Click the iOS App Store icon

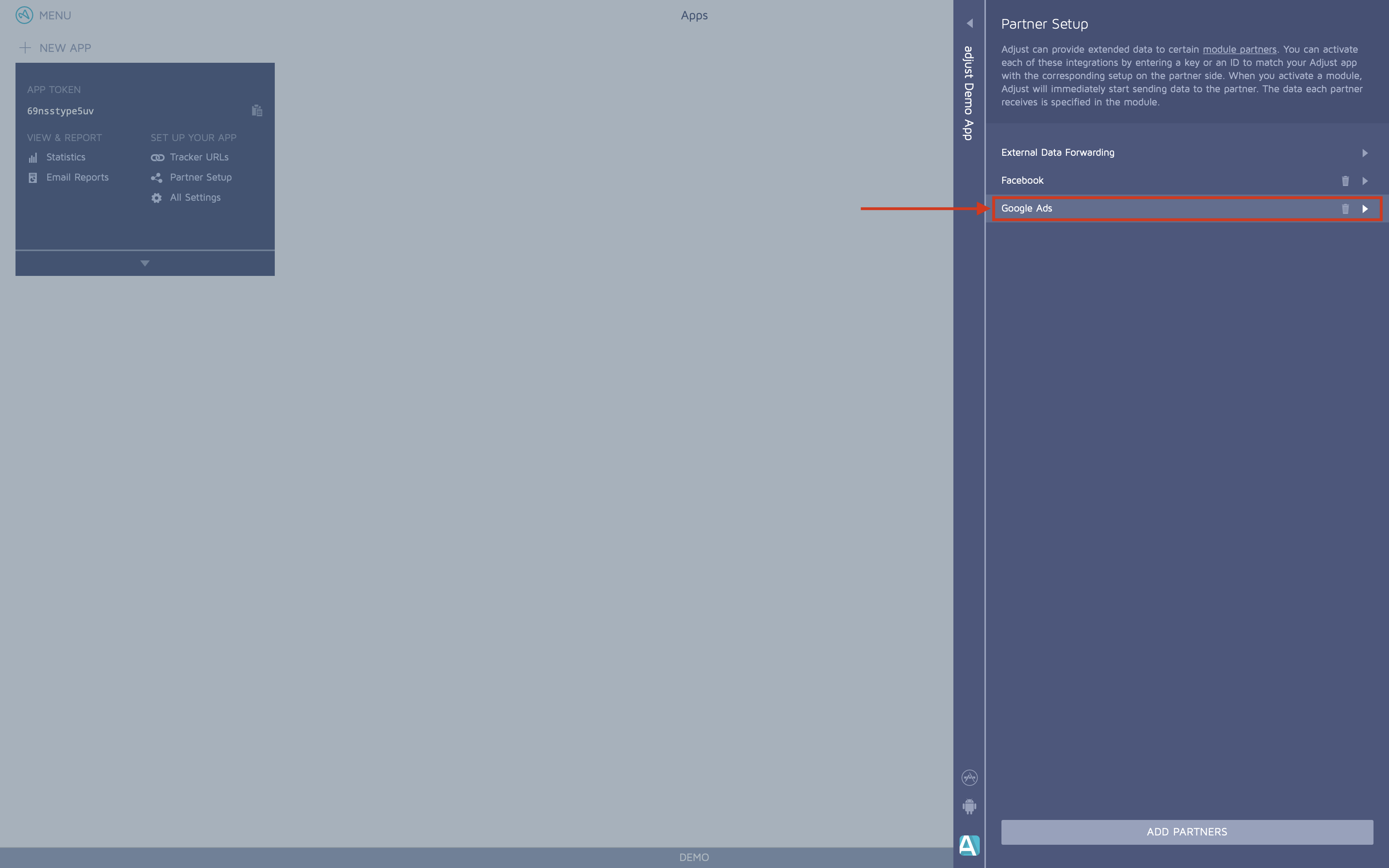(x=969, y=778)
